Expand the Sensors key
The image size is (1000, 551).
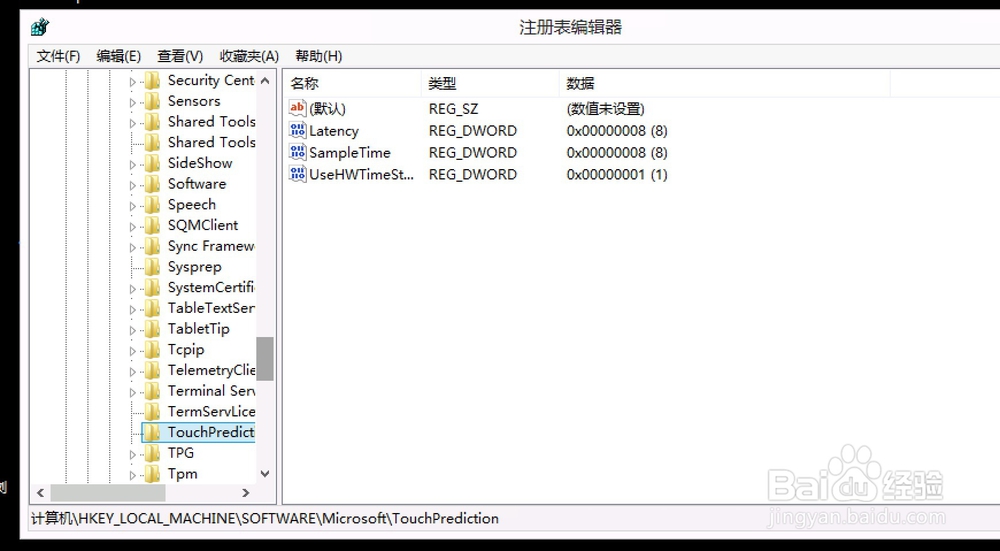click(133, 102)
